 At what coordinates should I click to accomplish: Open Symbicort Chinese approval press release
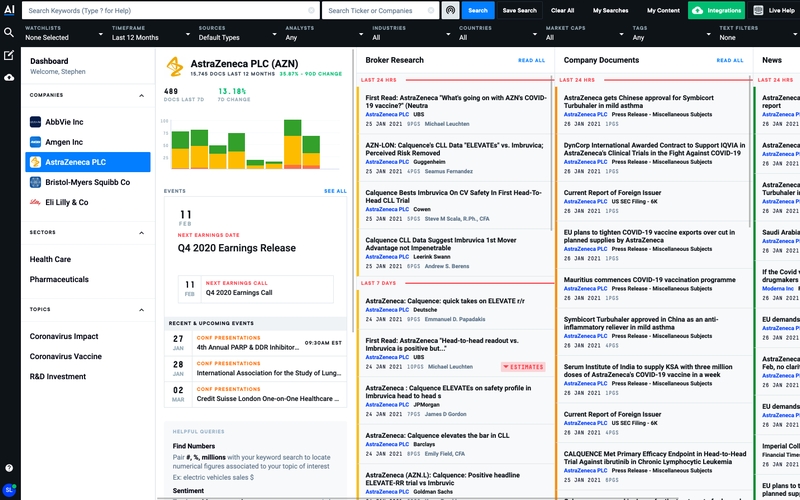(x=654, y=110)
